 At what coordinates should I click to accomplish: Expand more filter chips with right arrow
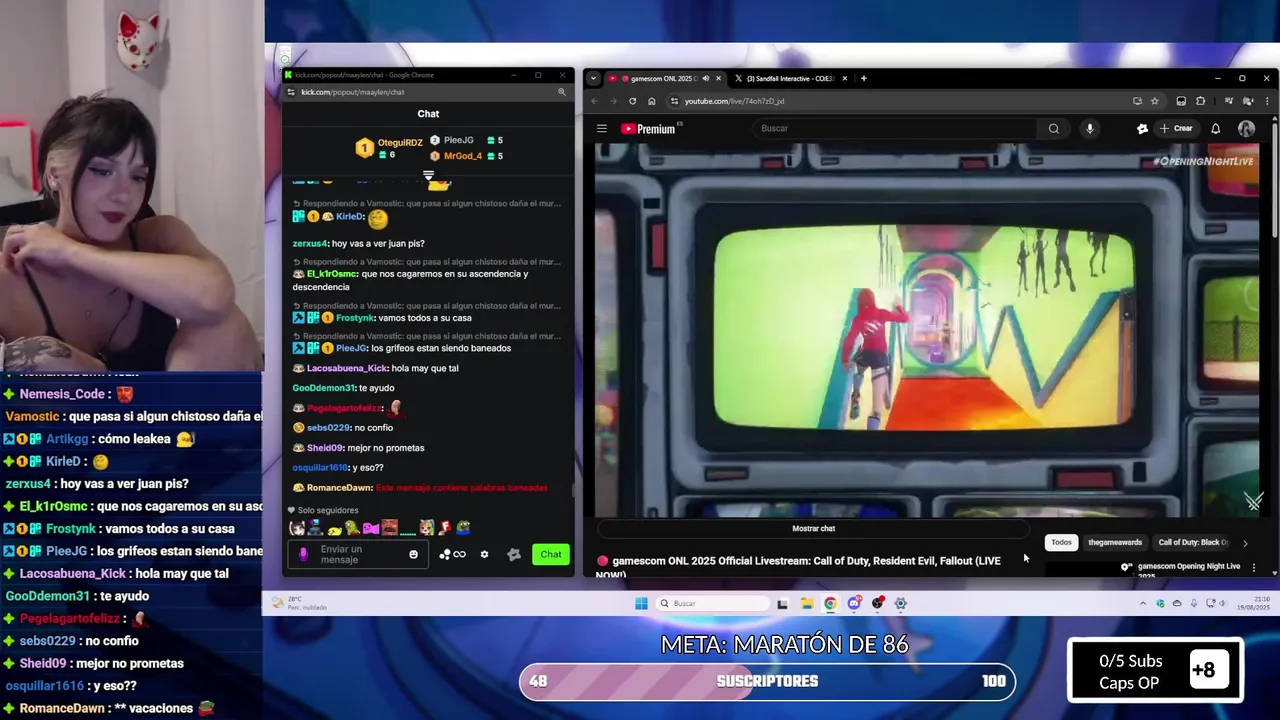1245,543
